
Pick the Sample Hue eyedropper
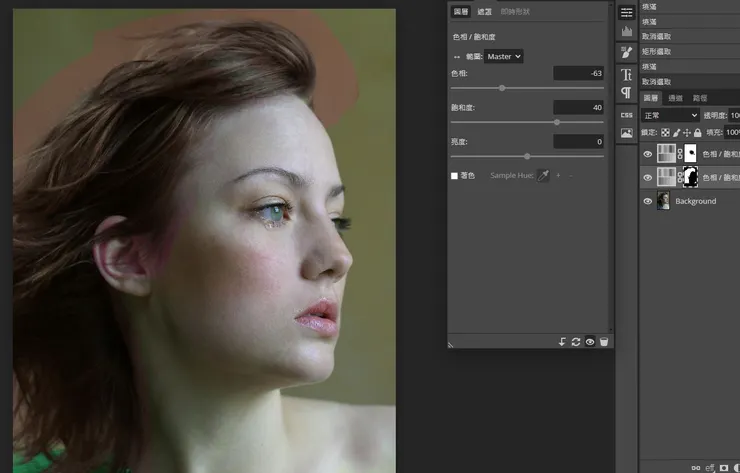pyautogui.click(x=543, y=175)
